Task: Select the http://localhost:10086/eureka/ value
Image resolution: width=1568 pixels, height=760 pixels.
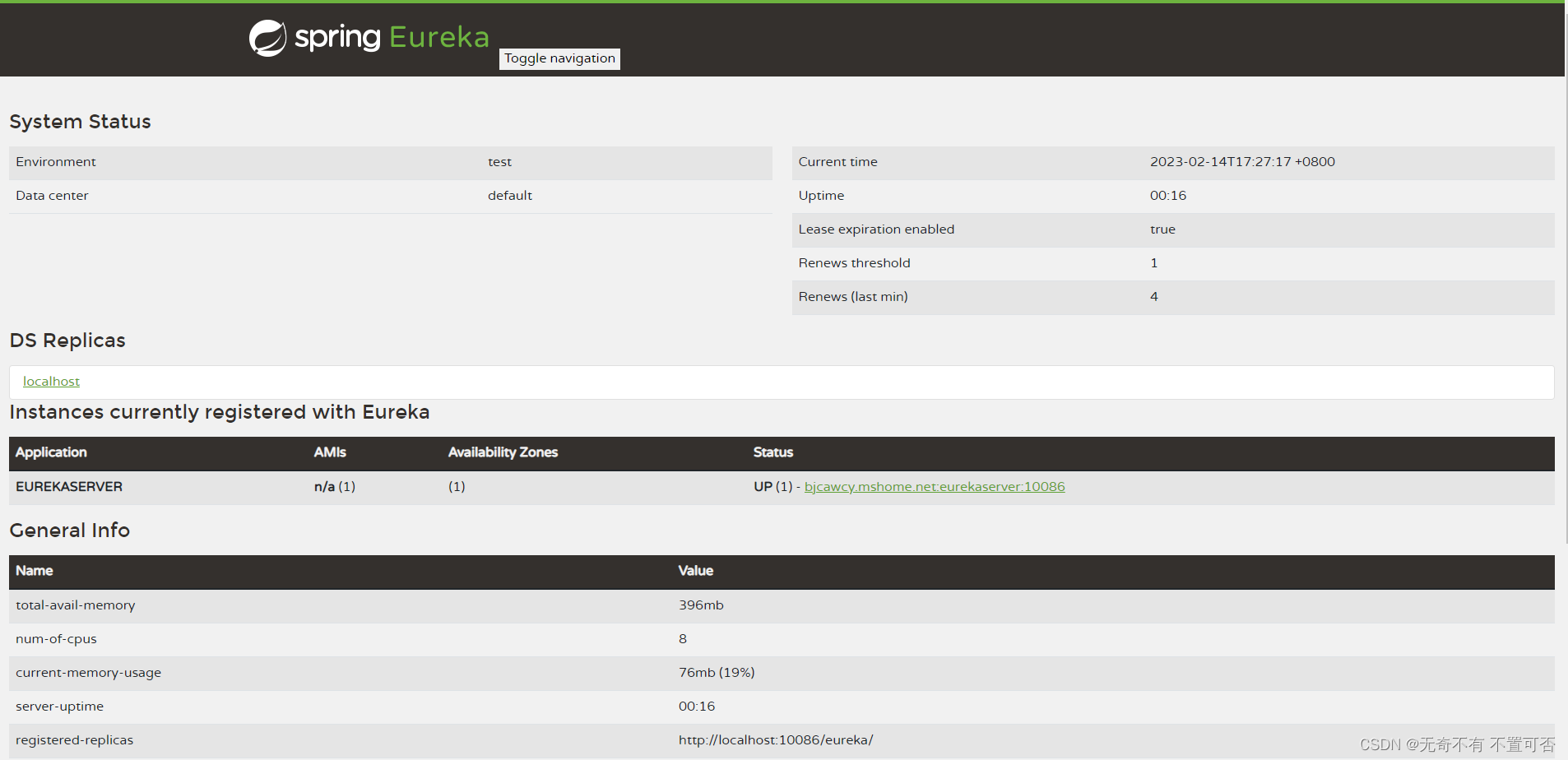Action: tap(776, 740)
